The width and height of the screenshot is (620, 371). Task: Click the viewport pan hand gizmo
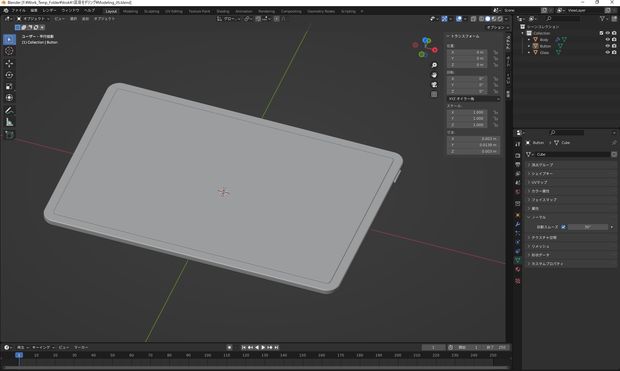click(434, 75)
